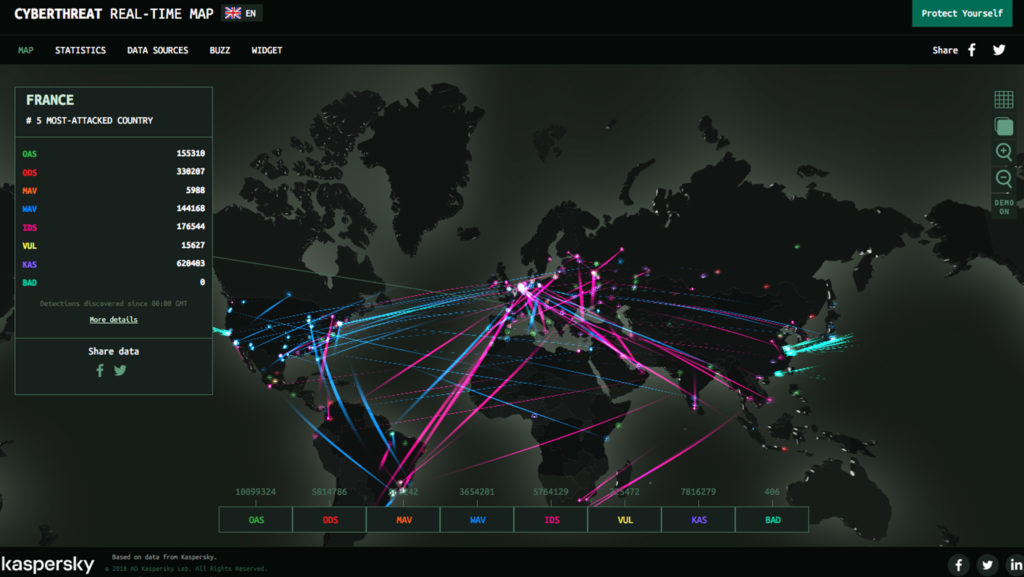Zoom out of the threat map
The width and height of the screenshot is (1024, 577).
[1004, 178]
